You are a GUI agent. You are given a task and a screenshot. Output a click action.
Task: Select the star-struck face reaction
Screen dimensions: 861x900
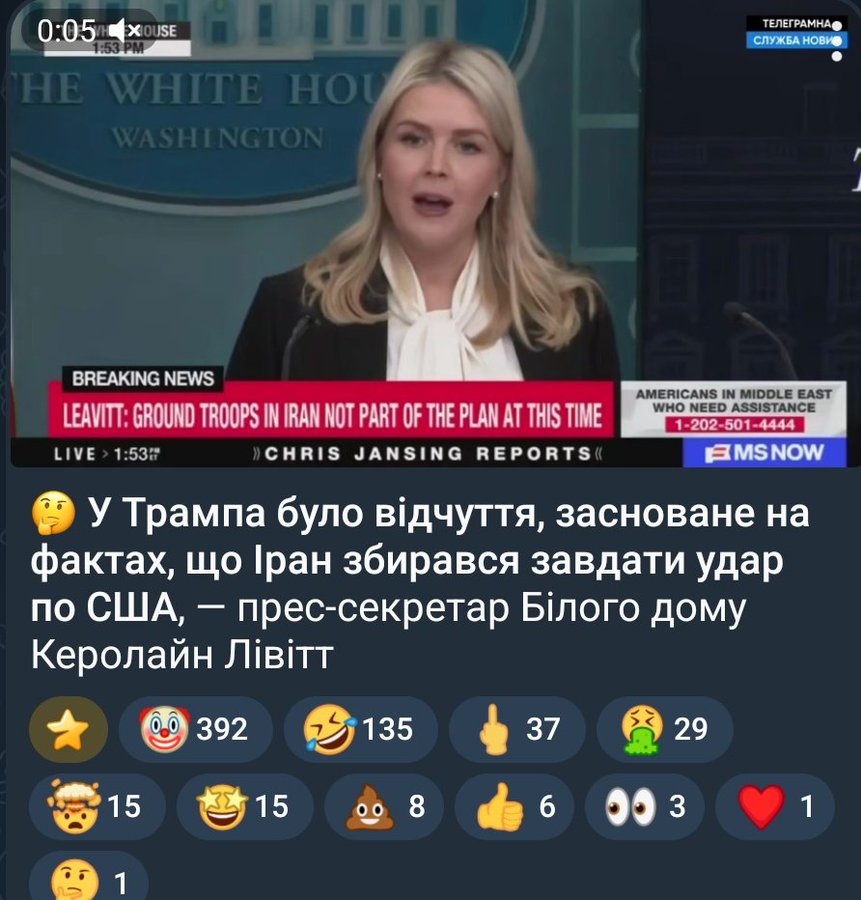245,806
